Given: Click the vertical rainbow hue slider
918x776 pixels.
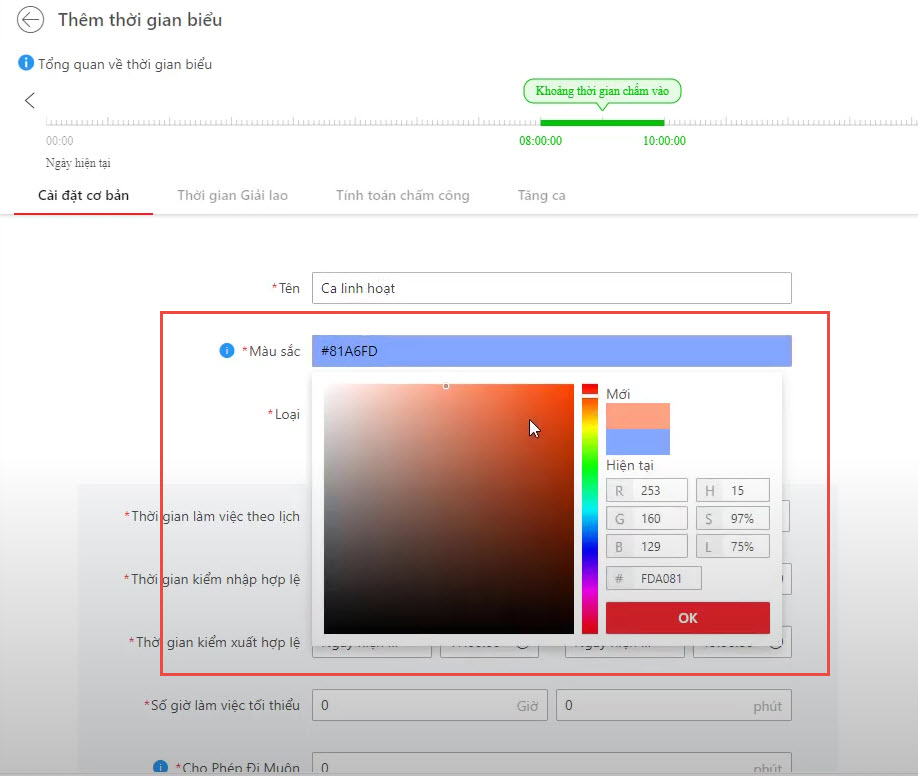Looking at the screenshot, I should click(x=590, y=510).
